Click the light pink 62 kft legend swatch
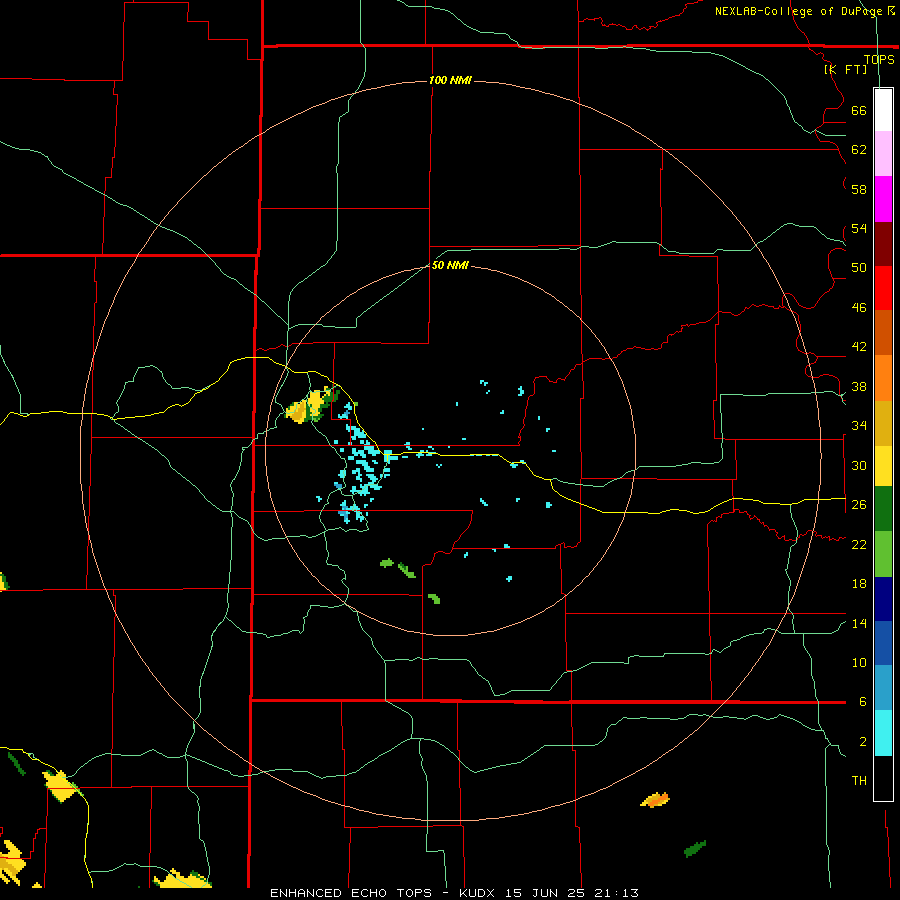 883,154
